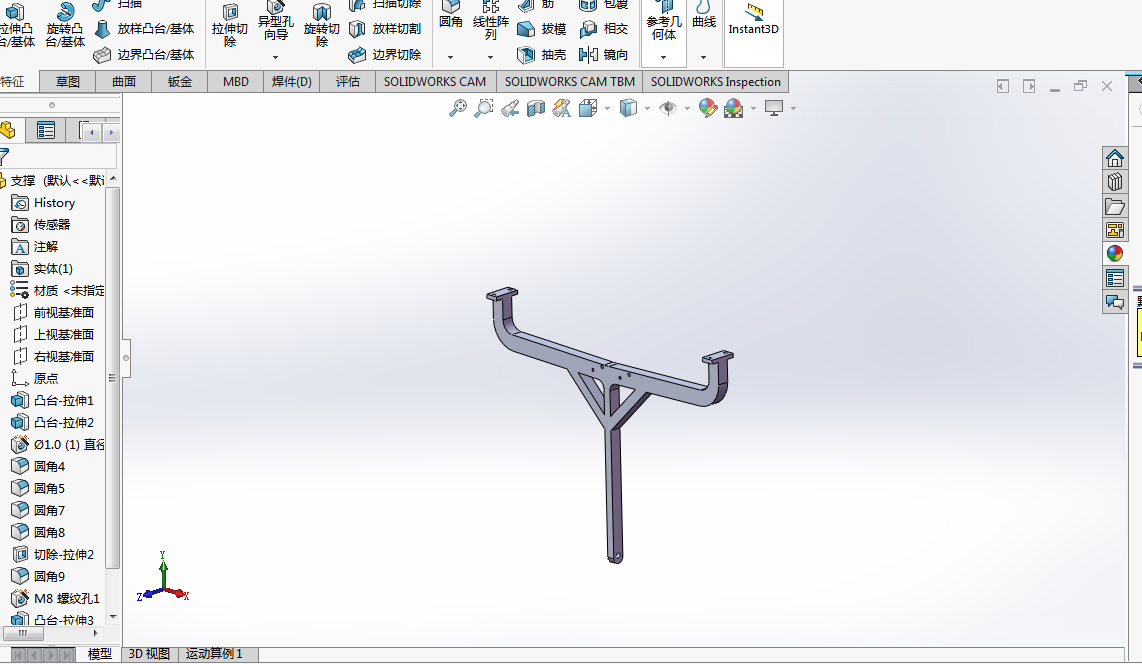Viewport: 1142px width, 664px height.
Task: Expand the 异型孔向导 dropdown arrow
Action: (275, 57)
